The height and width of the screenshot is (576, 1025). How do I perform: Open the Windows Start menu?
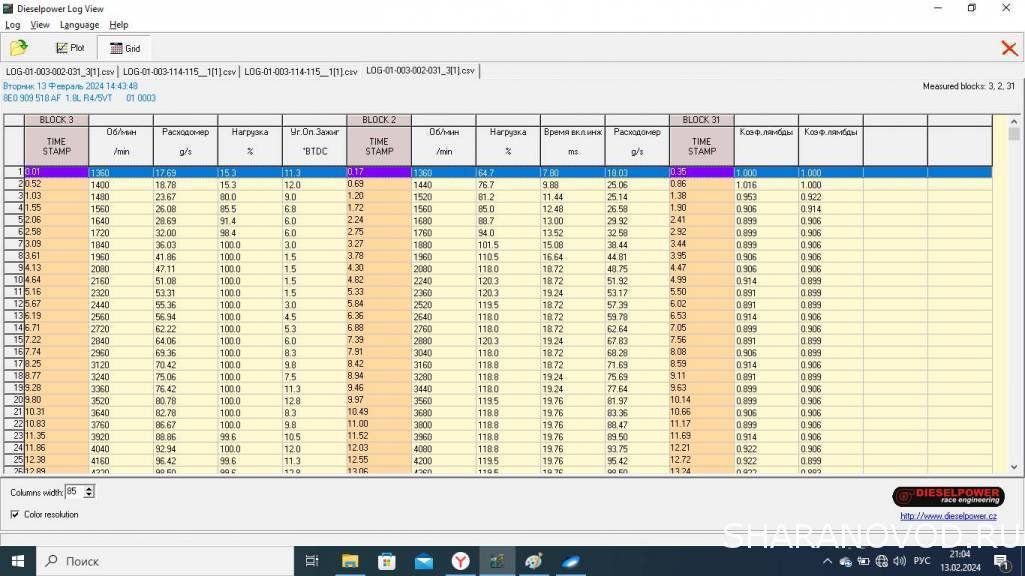(17, 561)
